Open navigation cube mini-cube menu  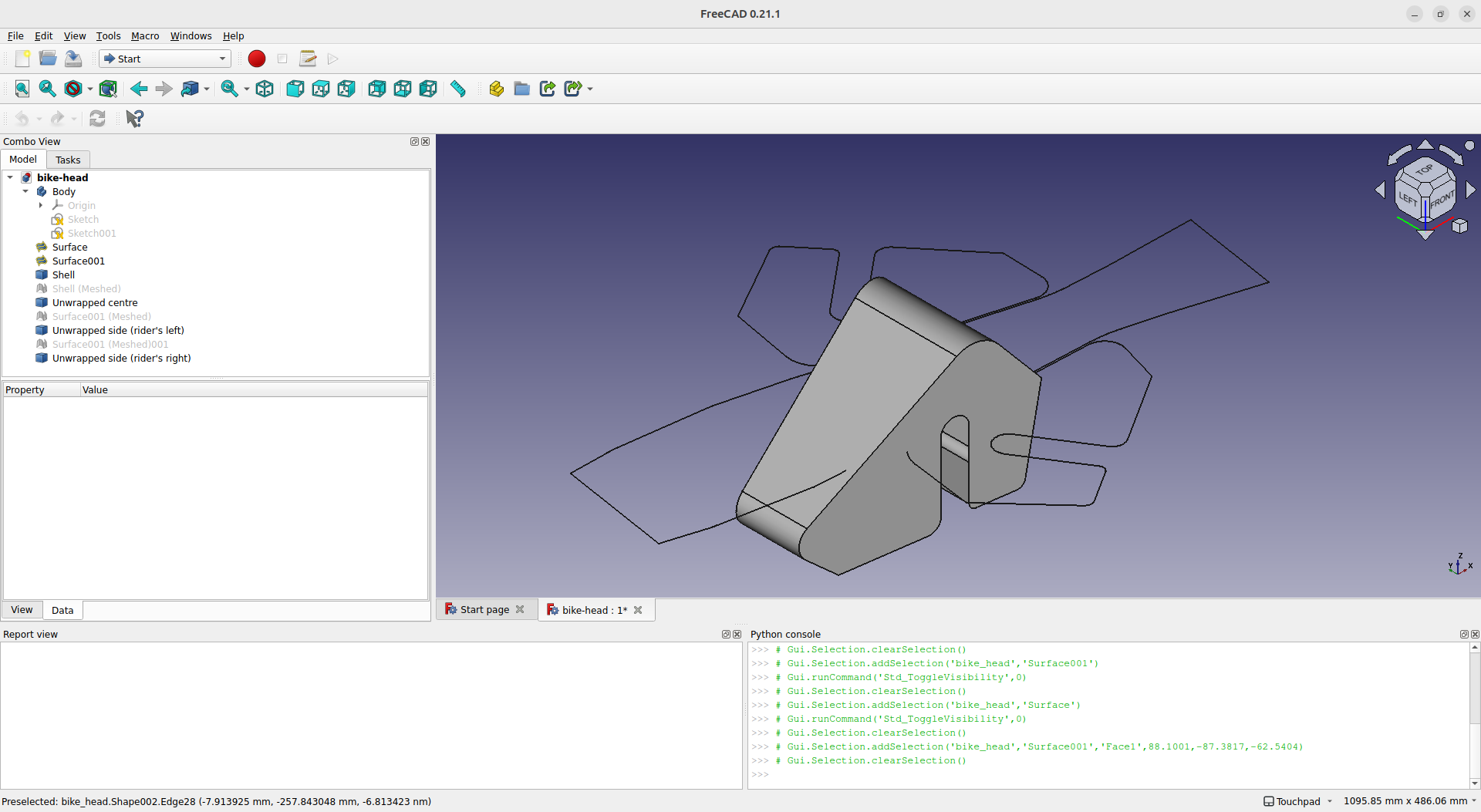(x=1459, y=226)
